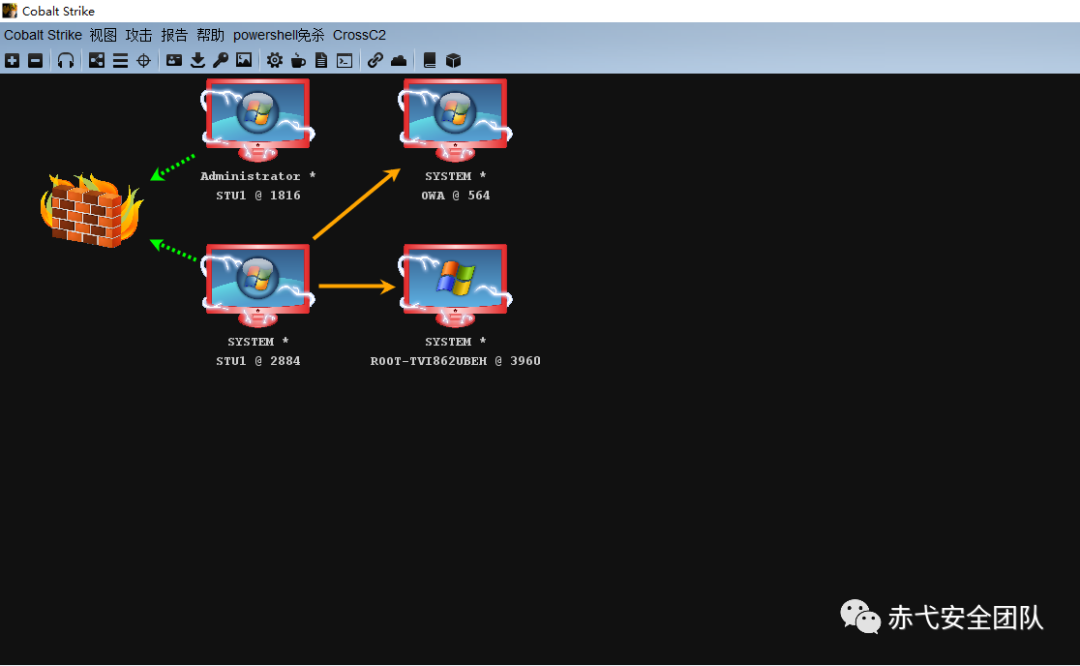1080x666 pixels.
Task: Click the terminal icon for scripted web delivery
Action: 344,61
